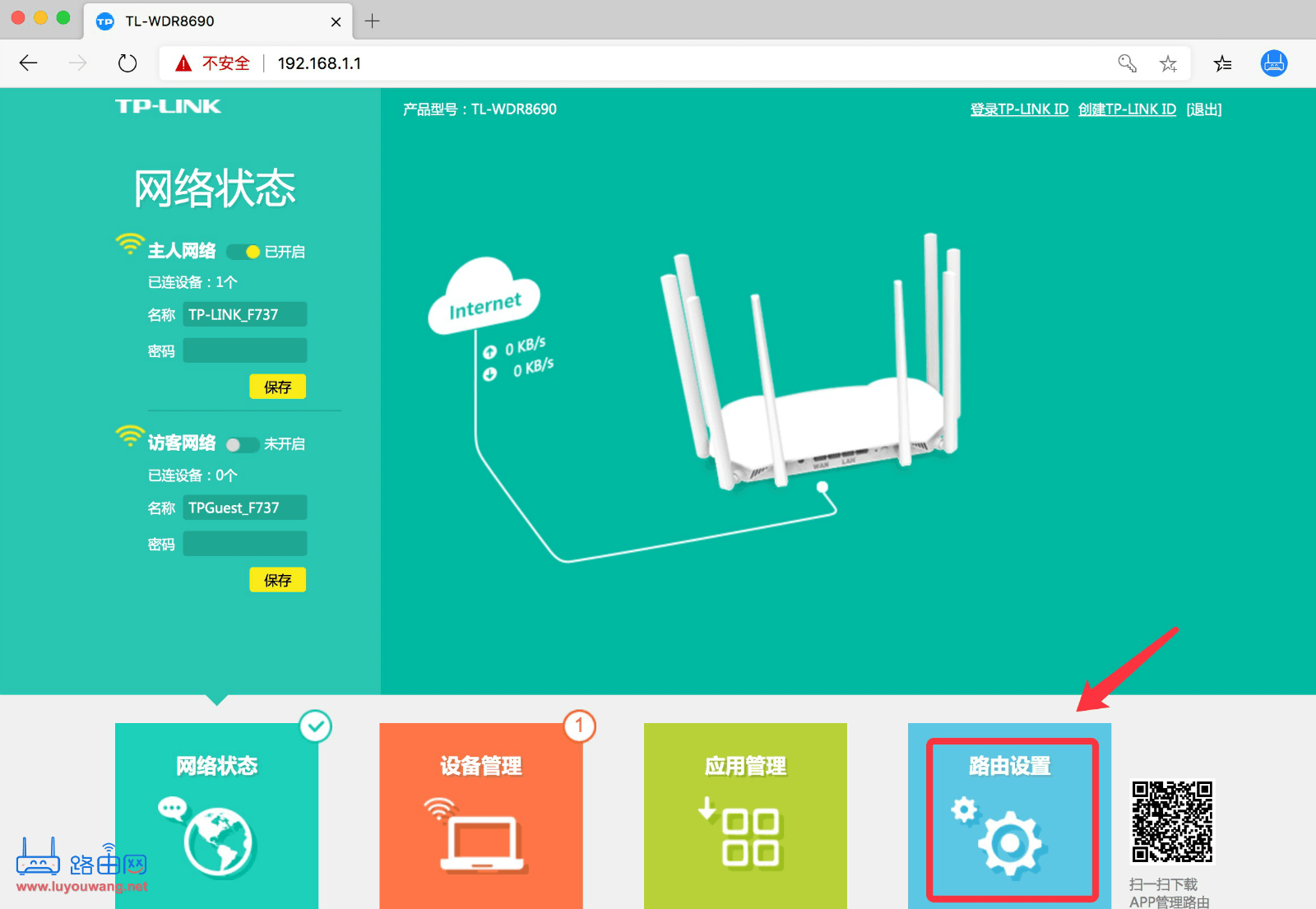Click the favorites star icon in address bar

click(1168, 63)
